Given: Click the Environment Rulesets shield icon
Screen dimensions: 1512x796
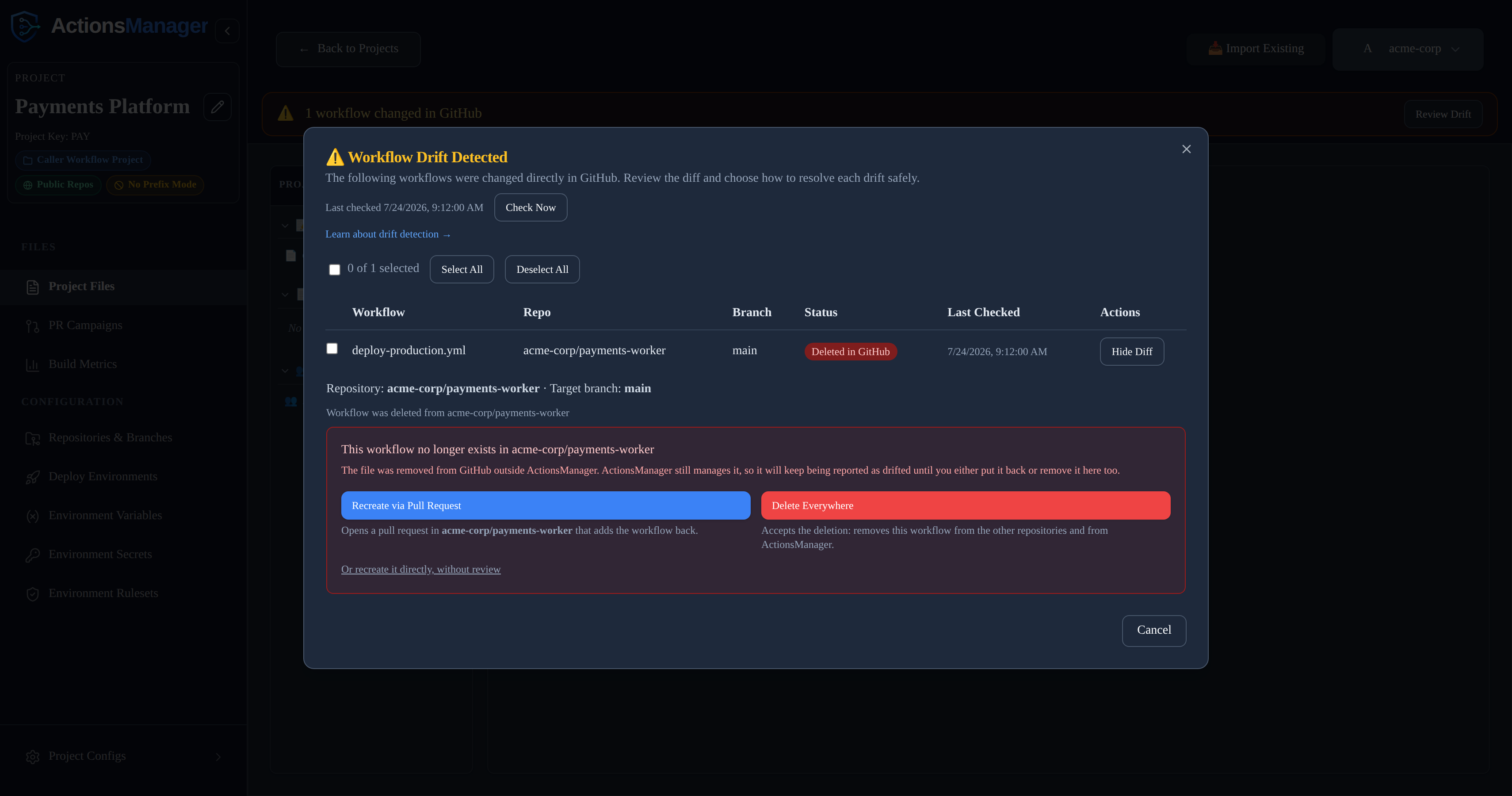Looking at the screenshot, I should pyautogui.click(x=33, y=594).
